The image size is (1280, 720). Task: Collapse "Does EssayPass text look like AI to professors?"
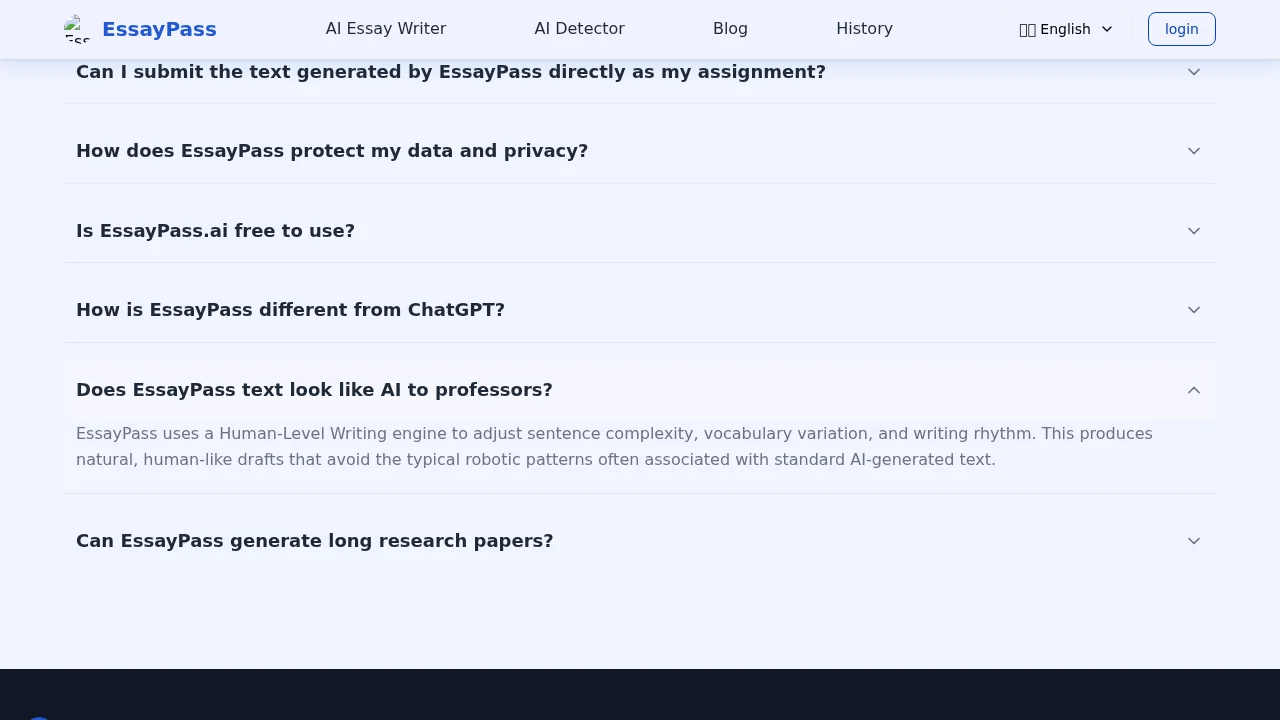point(314,390)
